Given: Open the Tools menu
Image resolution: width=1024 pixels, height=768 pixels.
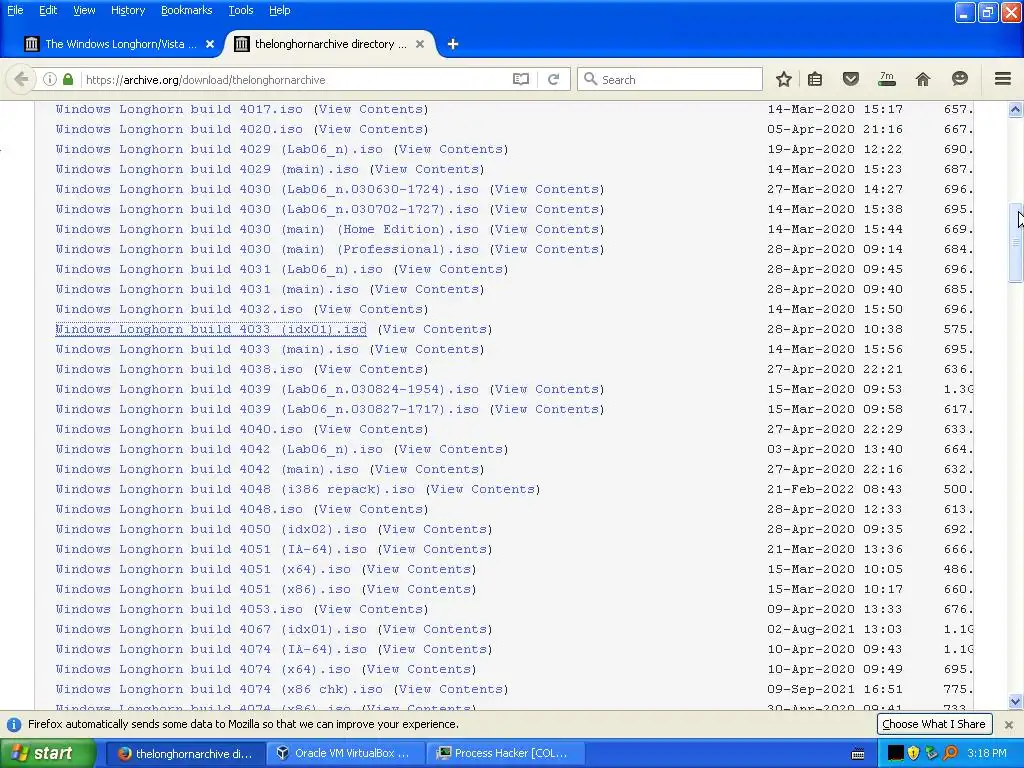Looking at the screenshot, I should click(240, 10).
